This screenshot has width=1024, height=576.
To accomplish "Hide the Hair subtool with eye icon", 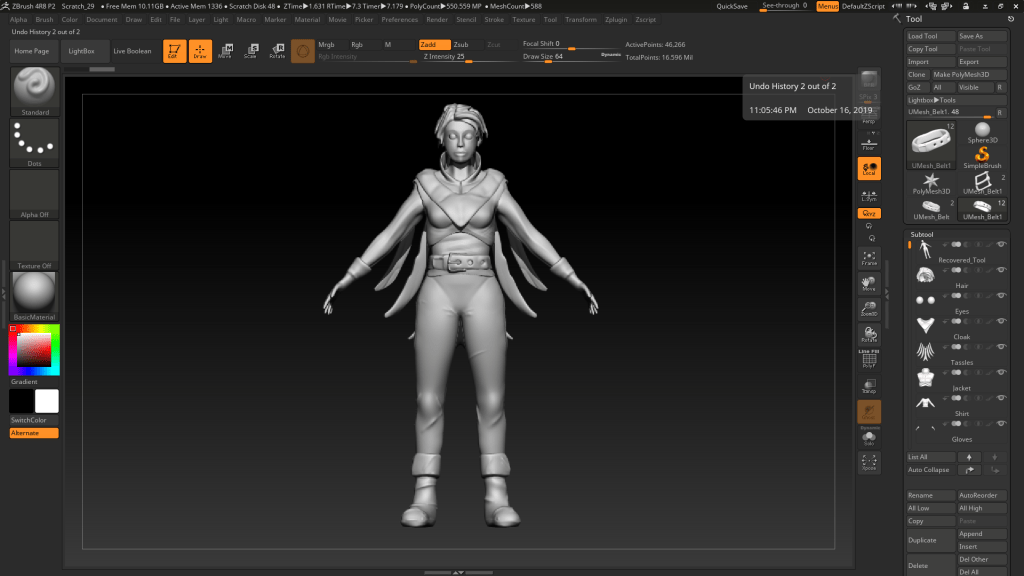I will [1001, 271].
